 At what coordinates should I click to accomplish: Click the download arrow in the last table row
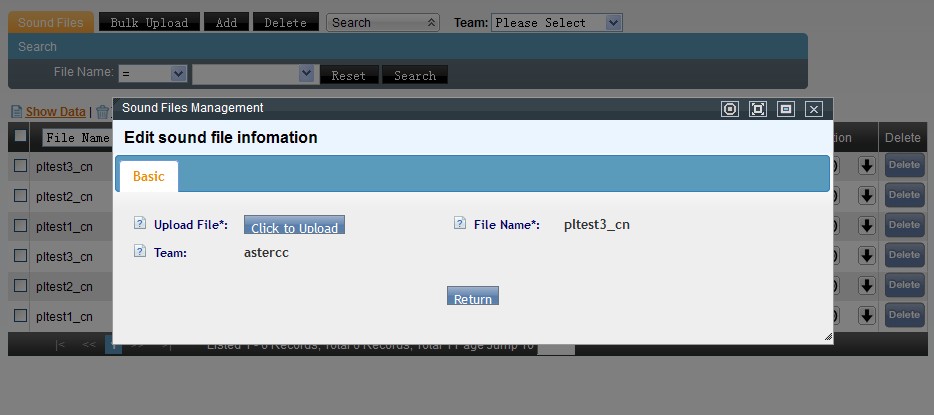(867, 316)
